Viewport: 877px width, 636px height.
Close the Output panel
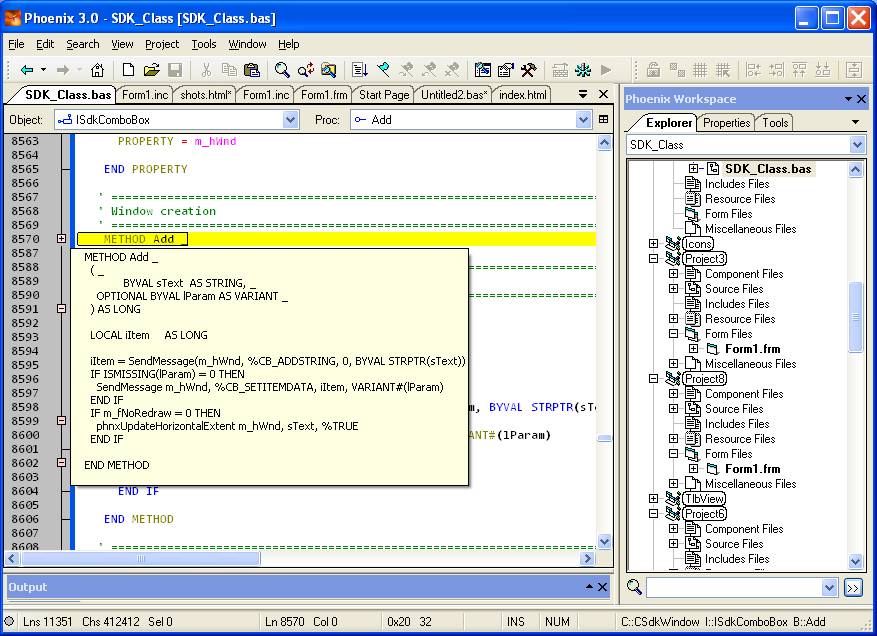602,587
